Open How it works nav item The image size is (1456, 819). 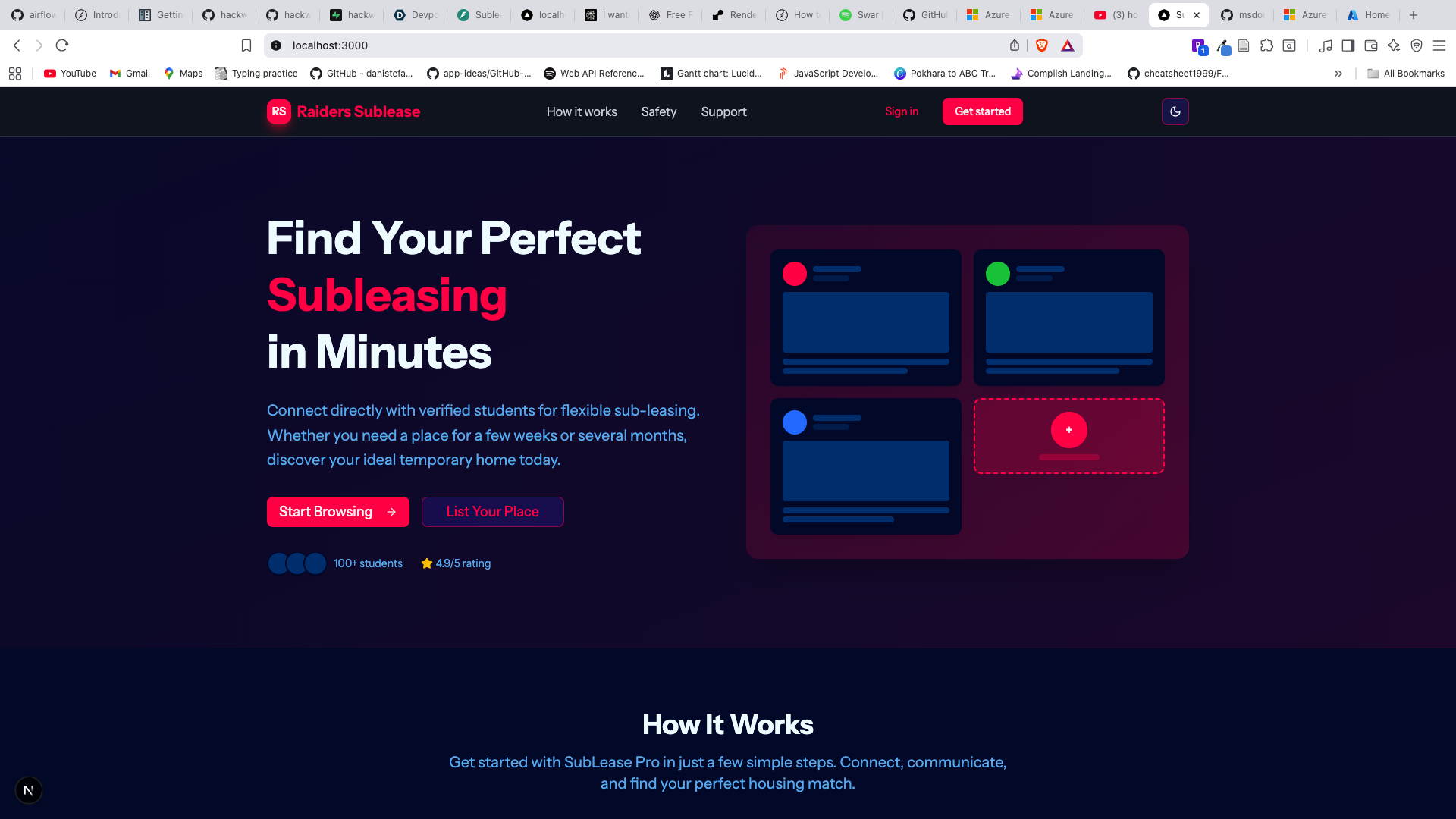[x=582, y=111]
